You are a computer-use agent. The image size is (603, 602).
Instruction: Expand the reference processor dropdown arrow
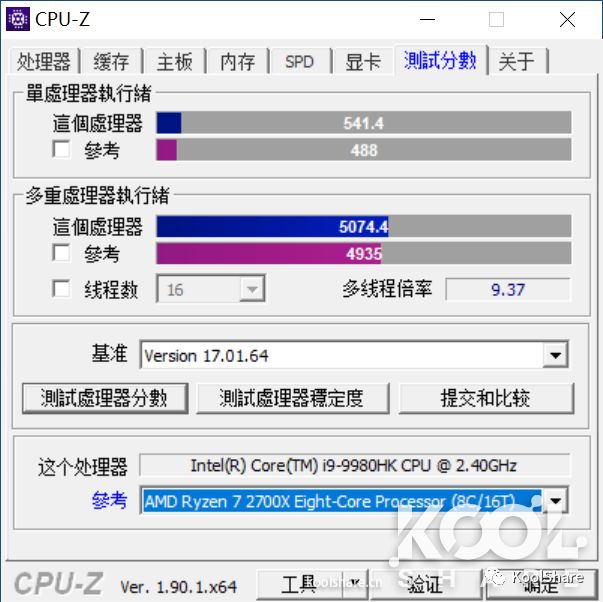click(555, 500)
